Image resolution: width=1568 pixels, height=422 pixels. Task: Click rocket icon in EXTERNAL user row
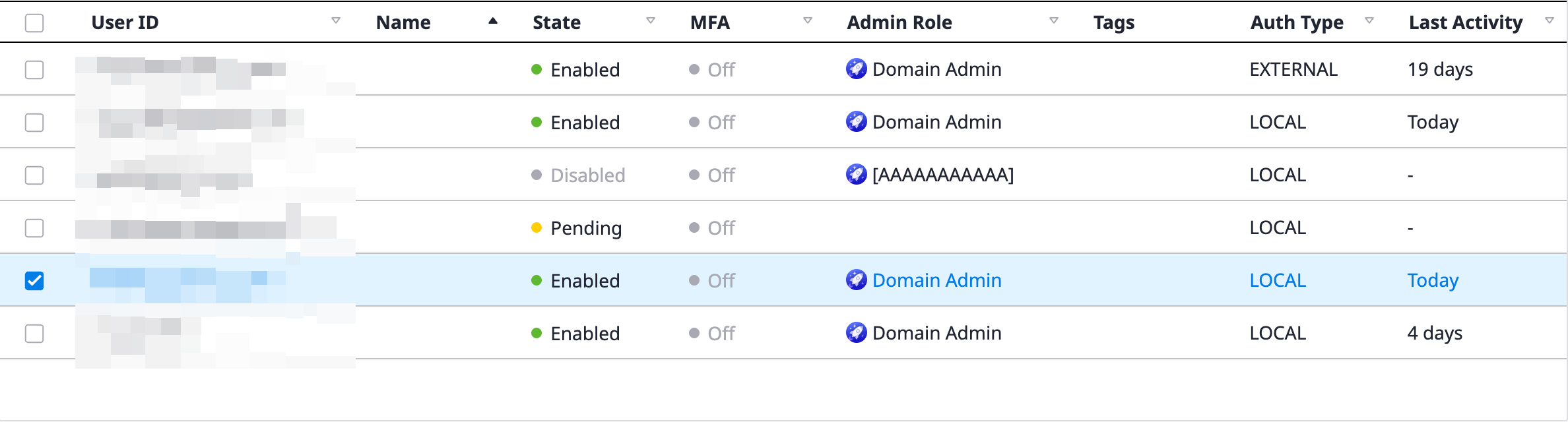pos(856,69)
